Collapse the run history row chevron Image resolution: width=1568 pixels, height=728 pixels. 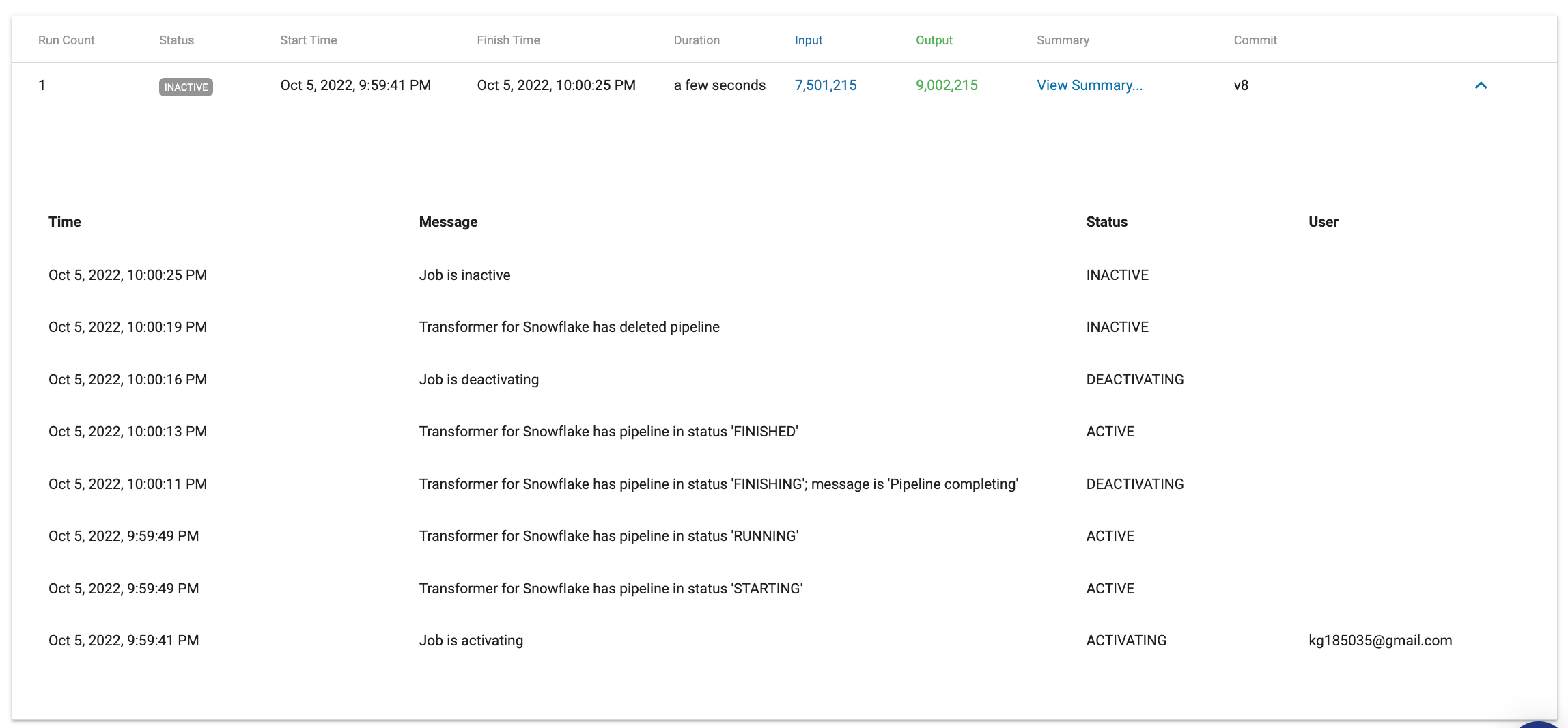pos(1481,85)
